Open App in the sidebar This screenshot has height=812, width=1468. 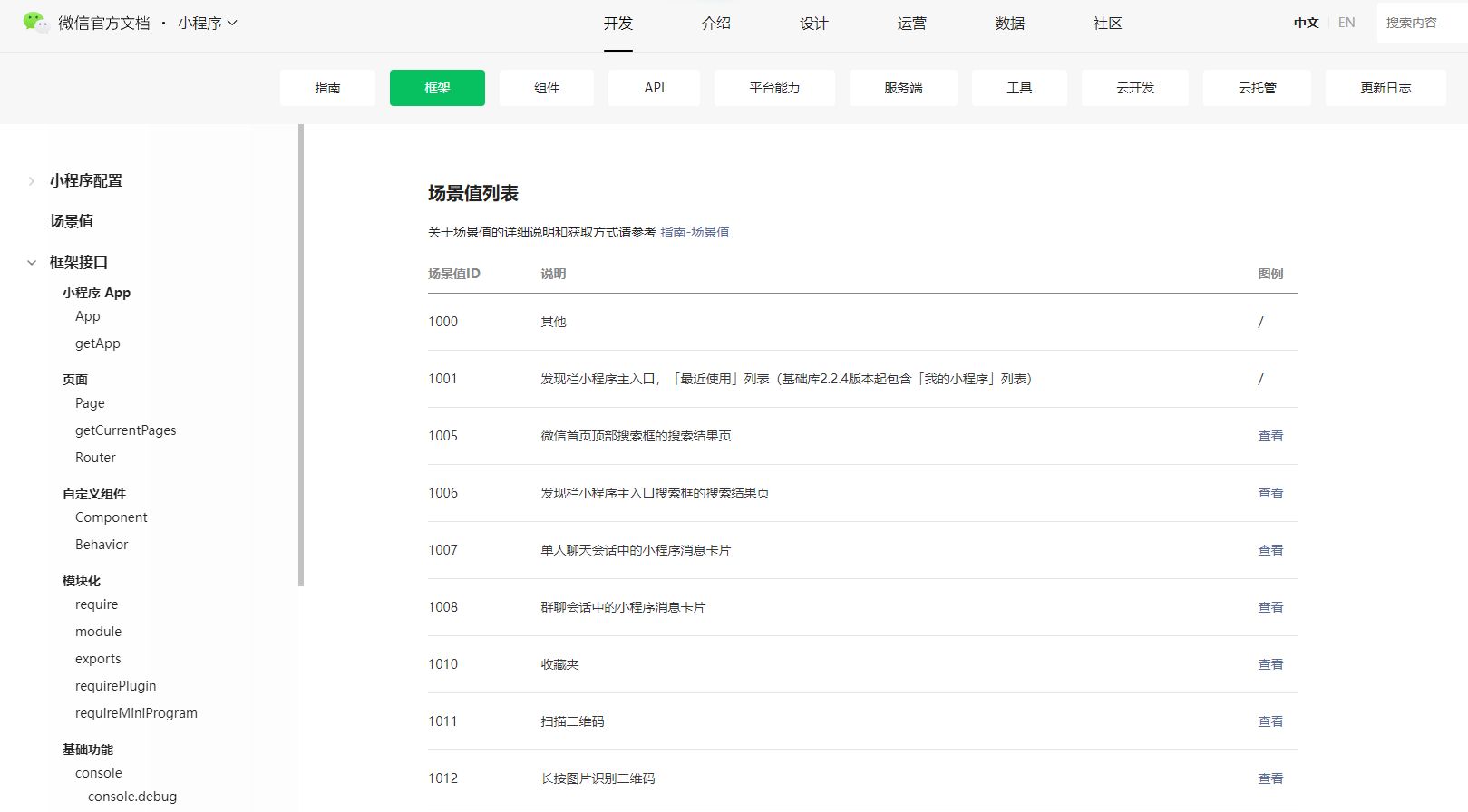click(88, 316)
